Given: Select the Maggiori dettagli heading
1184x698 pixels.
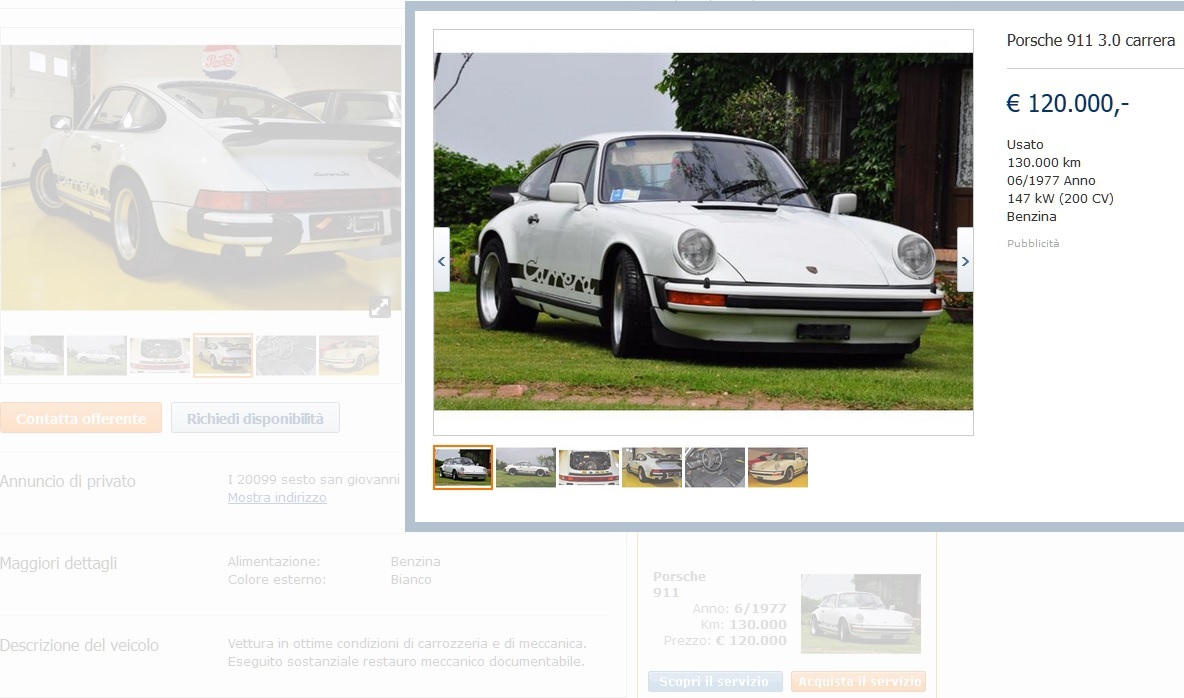Looking at the screenshot, I should pos(58,564).
